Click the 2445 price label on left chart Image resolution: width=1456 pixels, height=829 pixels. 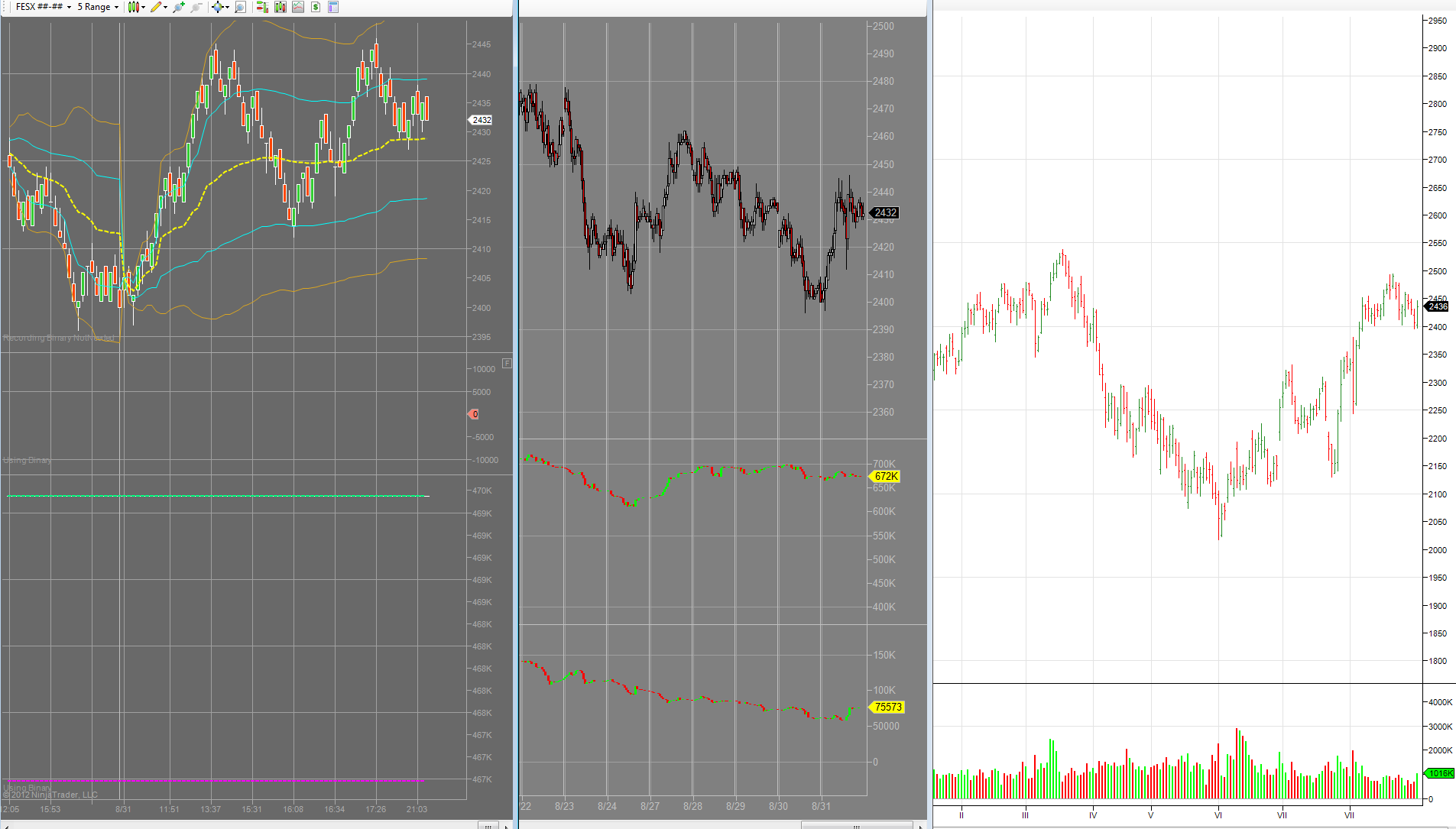(x=481, y=44)
